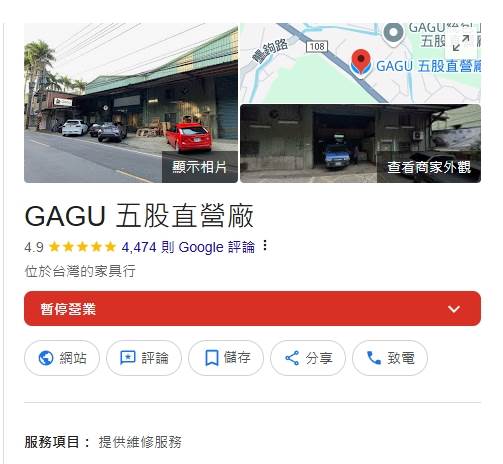
Task: Click 顯示相片 to show photos
Action: [x=200, y=167]
